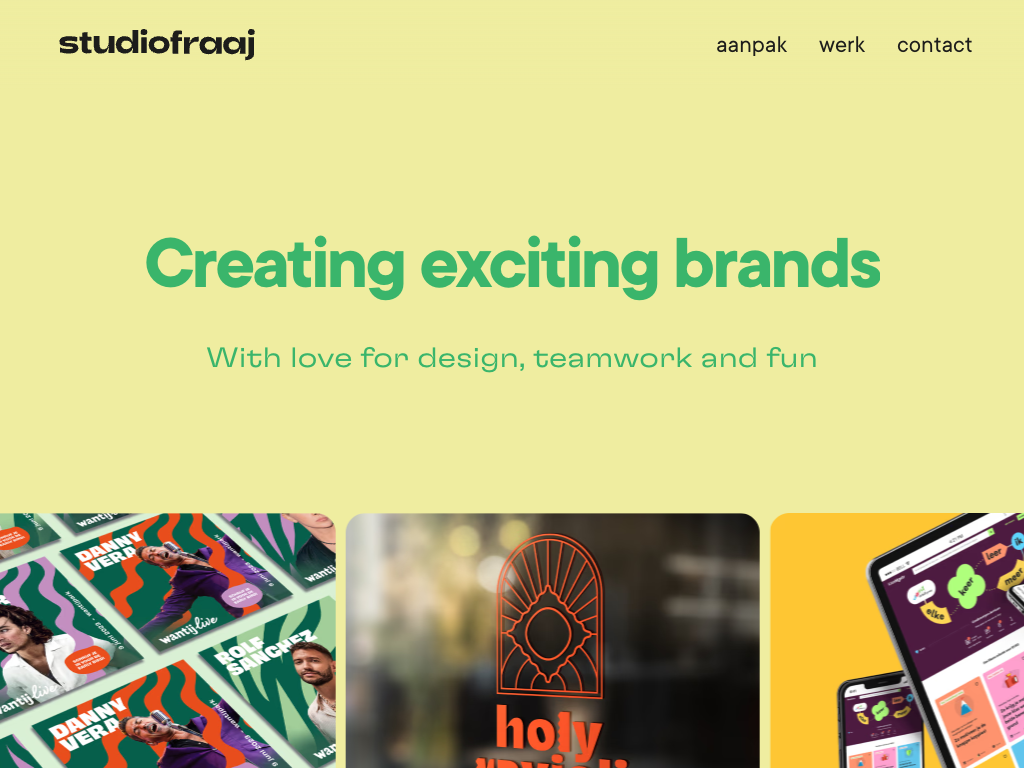Click the green keer clover shape
Image resolution: width=1024 pixels, height=768 pixels.
(965, 585)
